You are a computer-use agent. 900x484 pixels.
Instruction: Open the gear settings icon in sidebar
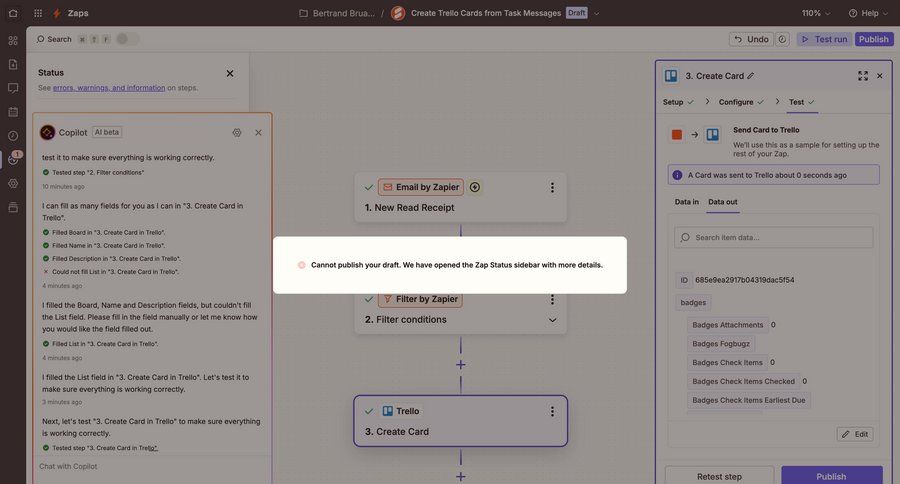tap(13, 184)
